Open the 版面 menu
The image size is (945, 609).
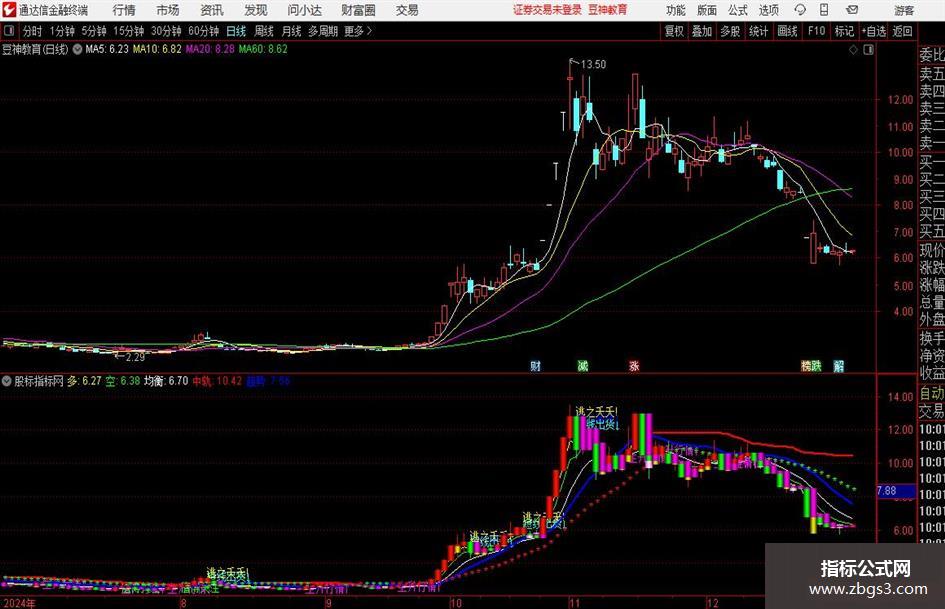click(x=706, y=10)
